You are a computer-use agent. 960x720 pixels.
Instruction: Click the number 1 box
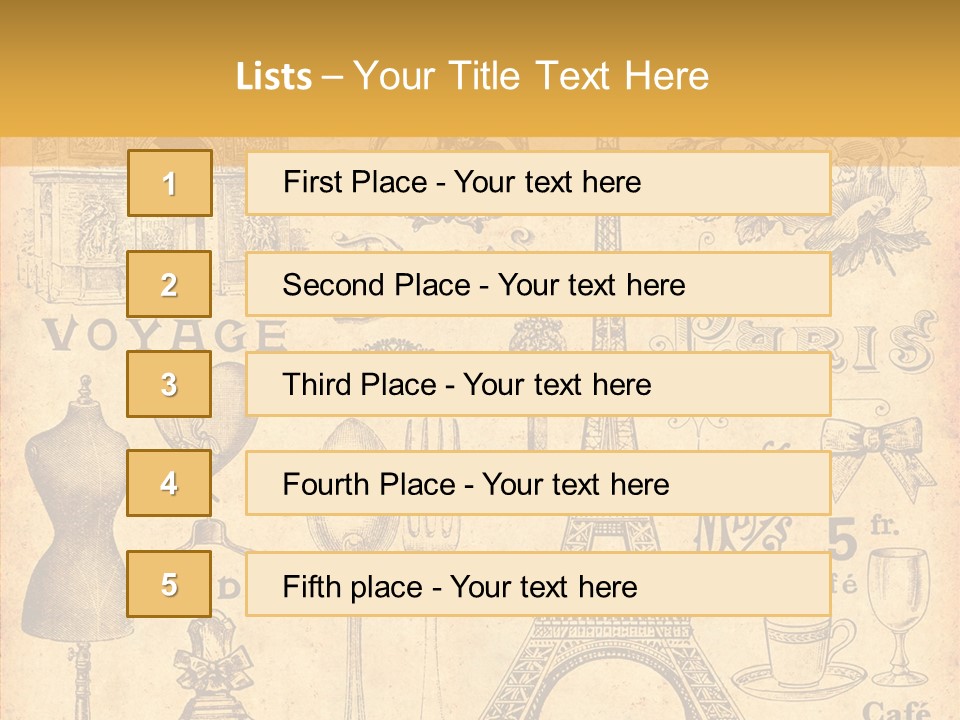(x=169, y=183)
